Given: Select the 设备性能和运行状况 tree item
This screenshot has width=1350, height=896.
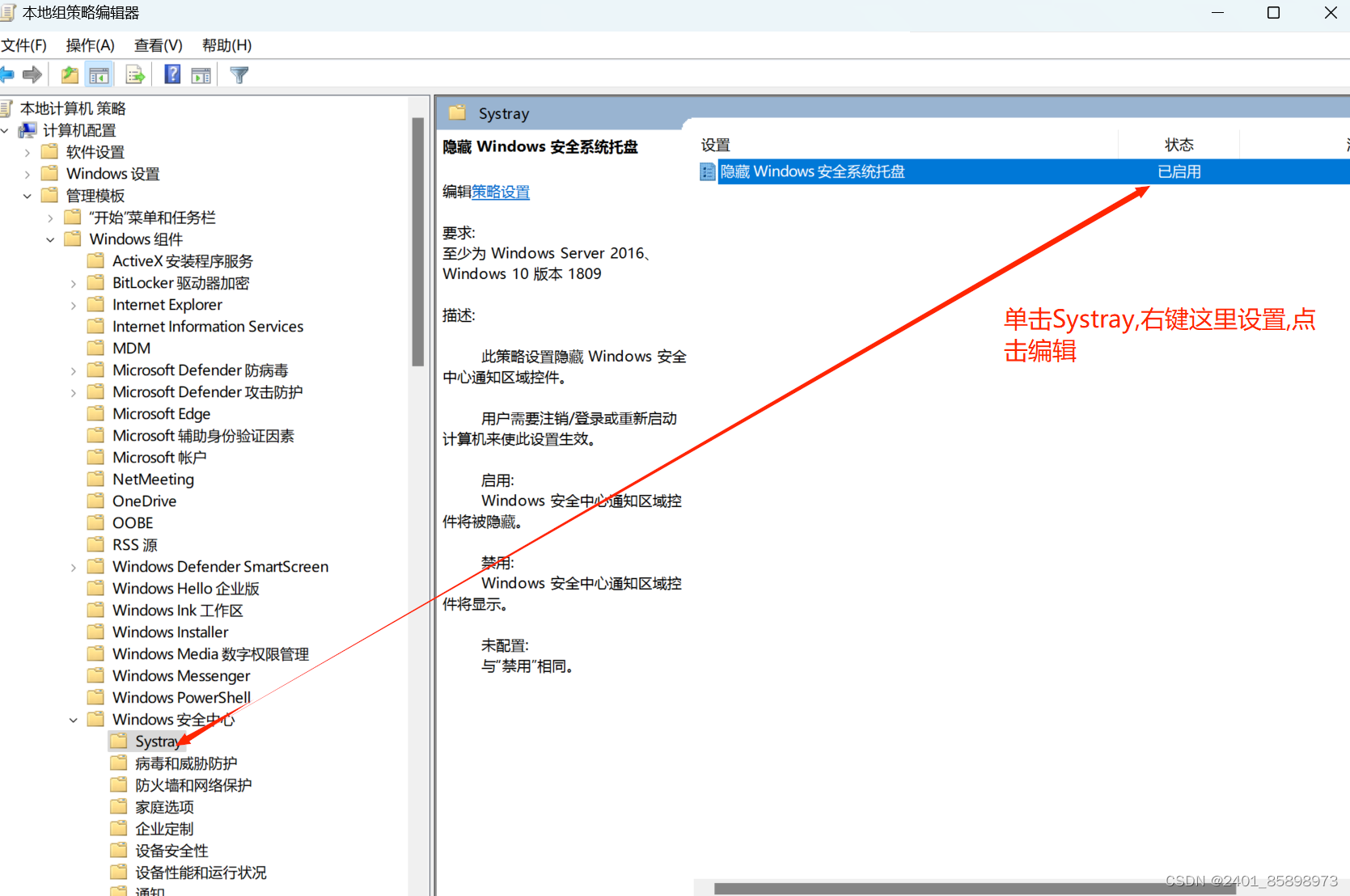Looking at the screenshot, I should 201,872.
